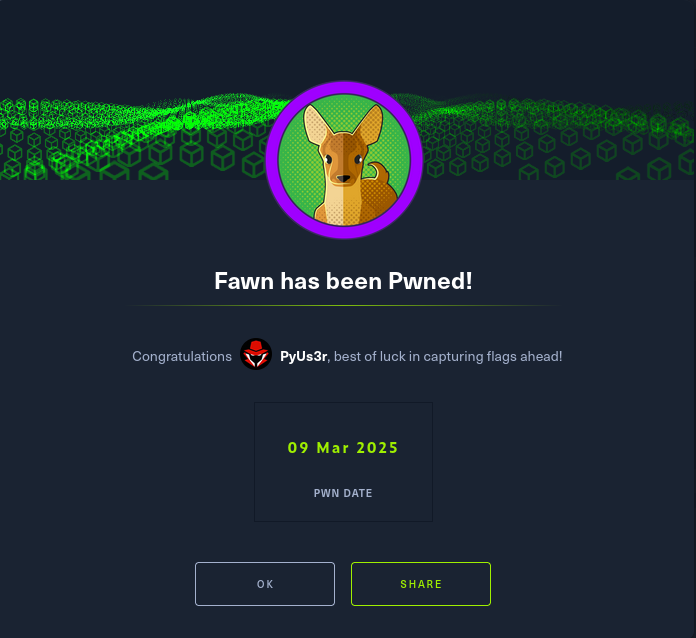The height and width of the screenshot is (638, 696).
Task: Click the fawn's right ear
Action: coord(369,124)
